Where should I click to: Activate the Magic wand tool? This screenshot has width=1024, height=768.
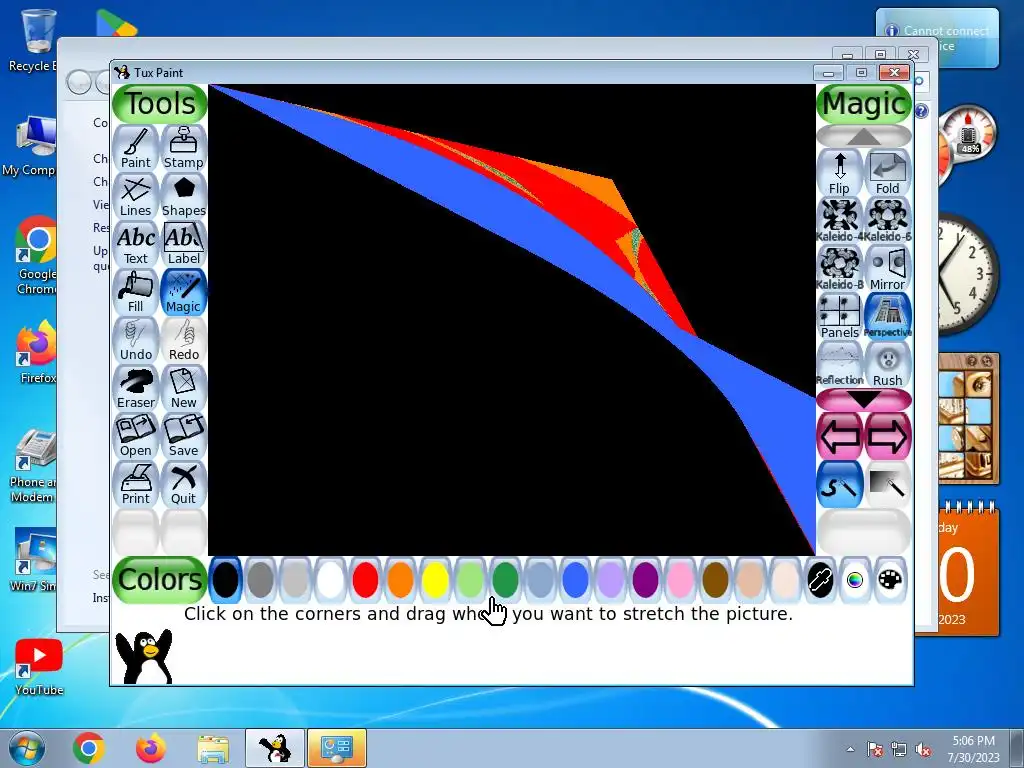[184, 292]
